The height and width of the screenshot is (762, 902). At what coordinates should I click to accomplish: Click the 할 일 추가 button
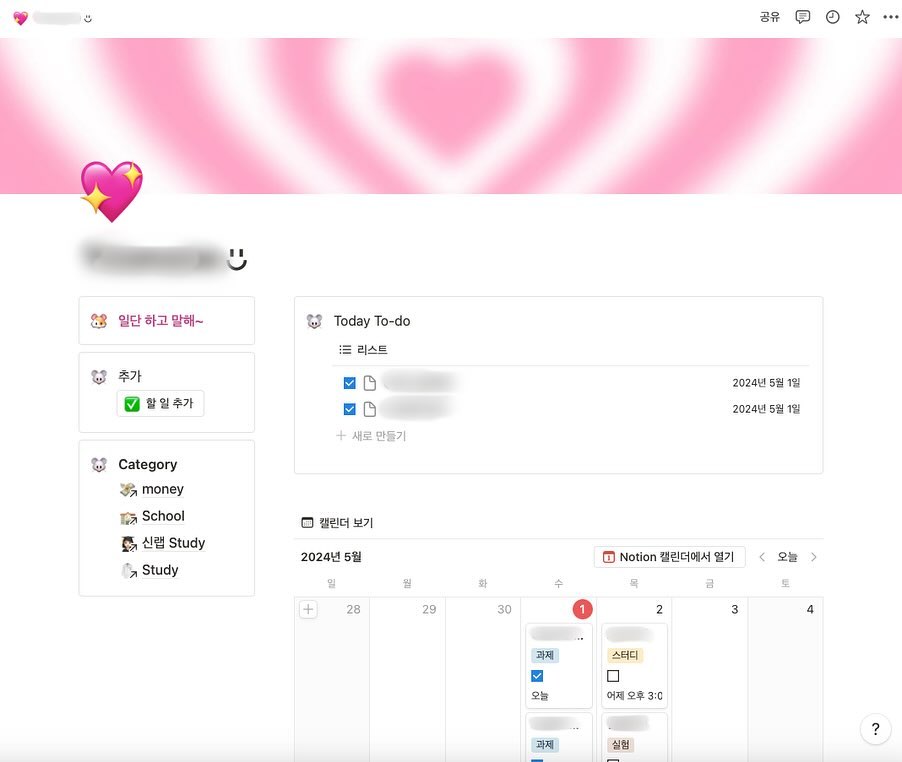(160, 403)
